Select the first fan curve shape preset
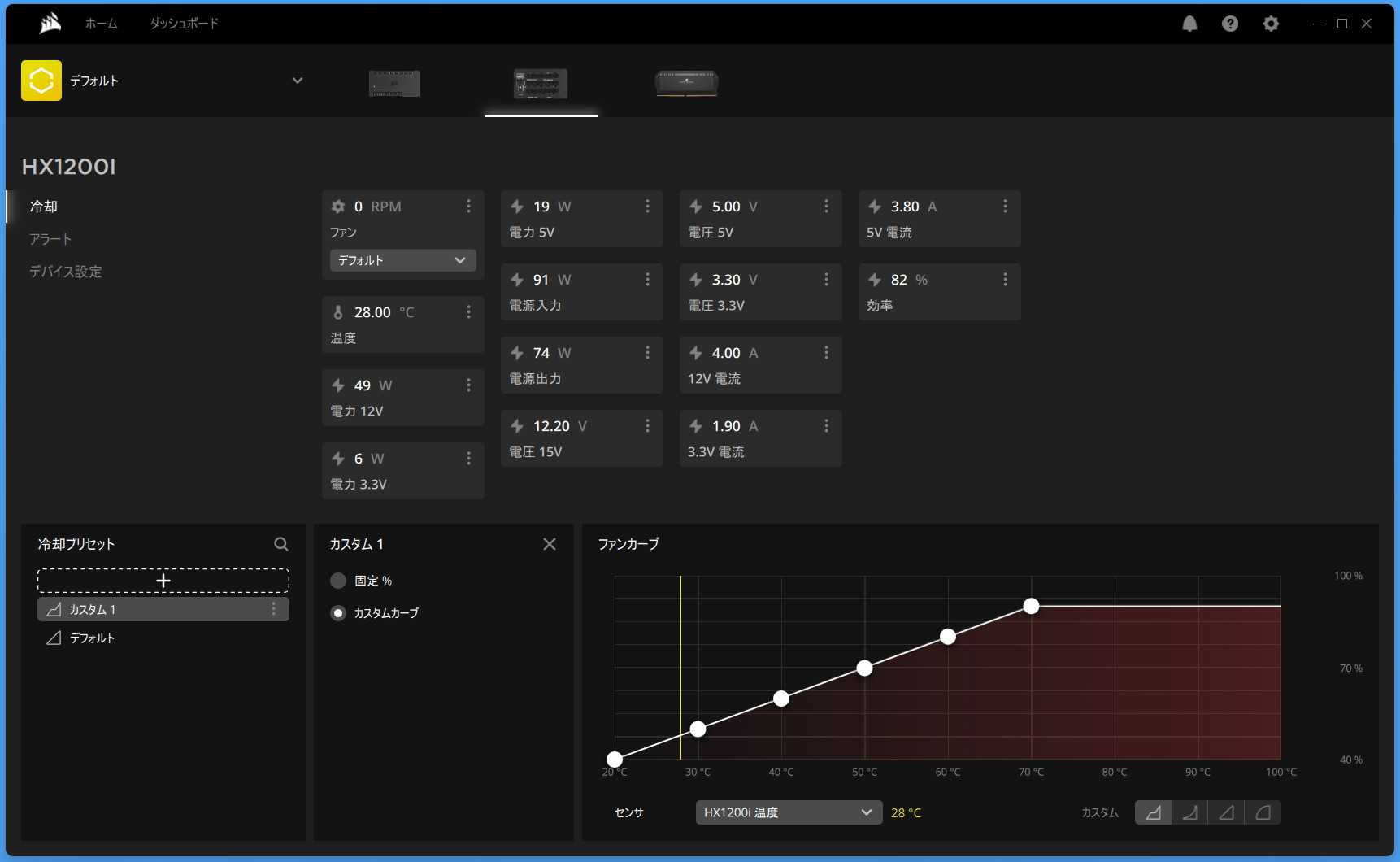 (x=1153, y=812)
